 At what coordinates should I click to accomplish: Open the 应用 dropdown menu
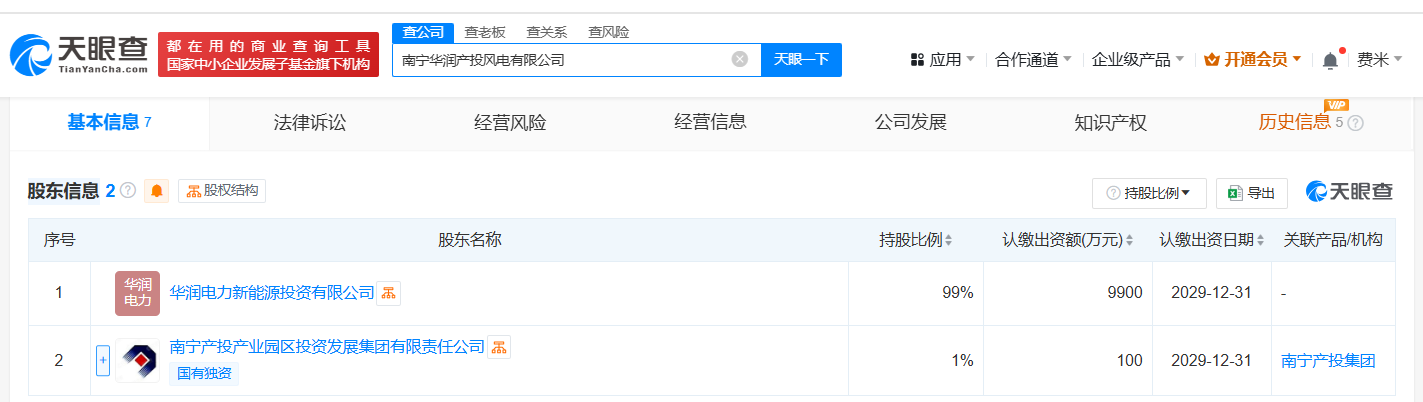tap(942, 60)
